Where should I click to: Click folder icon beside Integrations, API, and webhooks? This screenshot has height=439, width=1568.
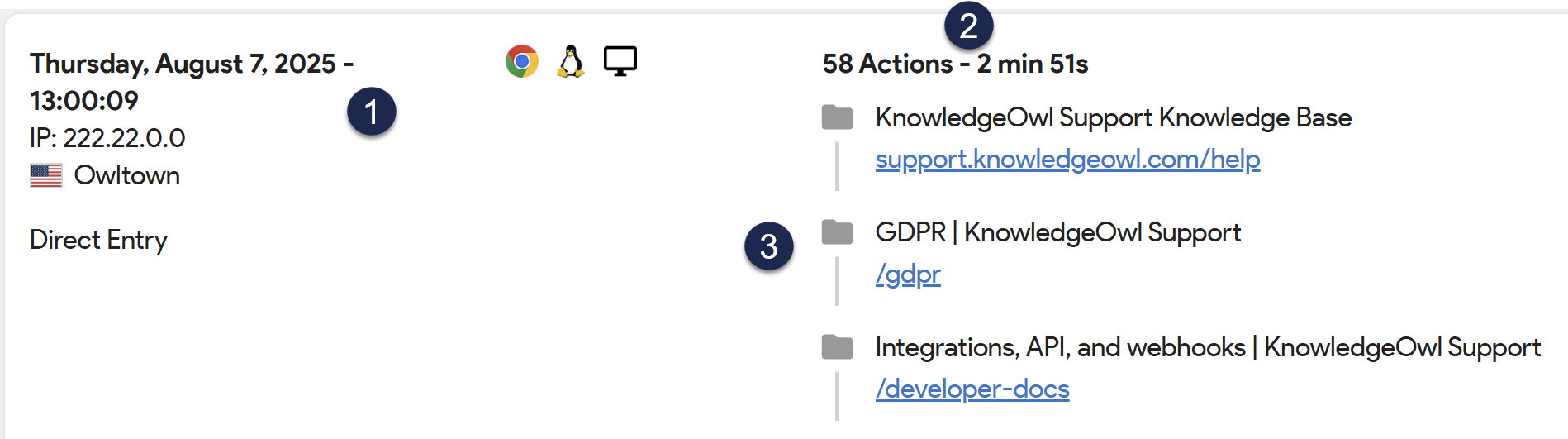coord(837,347)
